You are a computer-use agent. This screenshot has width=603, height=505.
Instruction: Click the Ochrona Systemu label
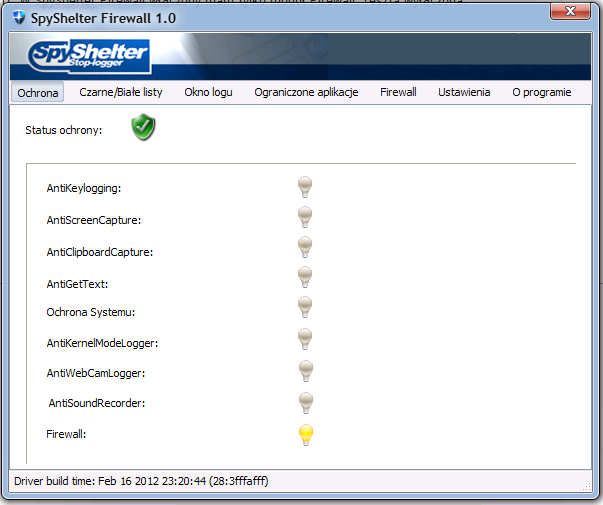[91, 312]
